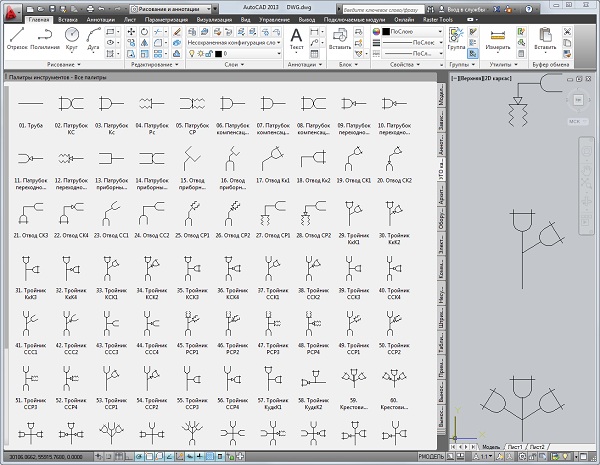The height and width of the screenshot is (465, 600).
Task: Switch to the Лист1 layout tab
Action: [516, 446]
